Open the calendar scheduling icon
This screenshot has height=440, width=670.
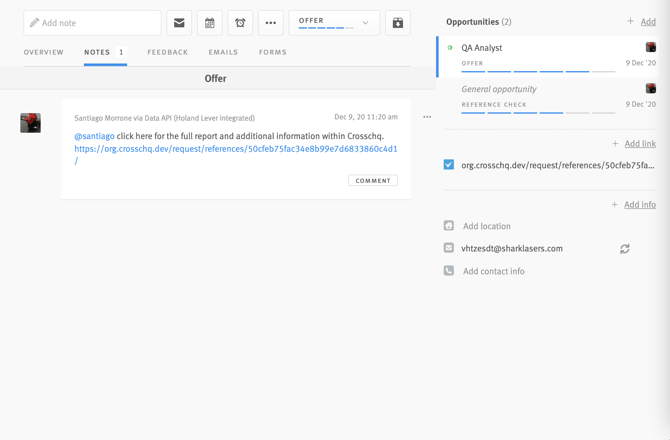coord(210,23)
